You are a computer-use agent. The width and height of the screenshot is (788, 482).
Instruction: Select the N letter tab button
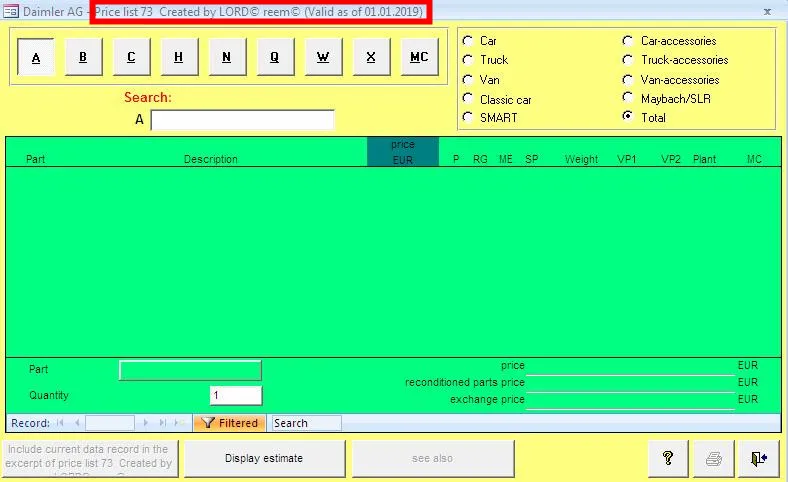(227, 57)
